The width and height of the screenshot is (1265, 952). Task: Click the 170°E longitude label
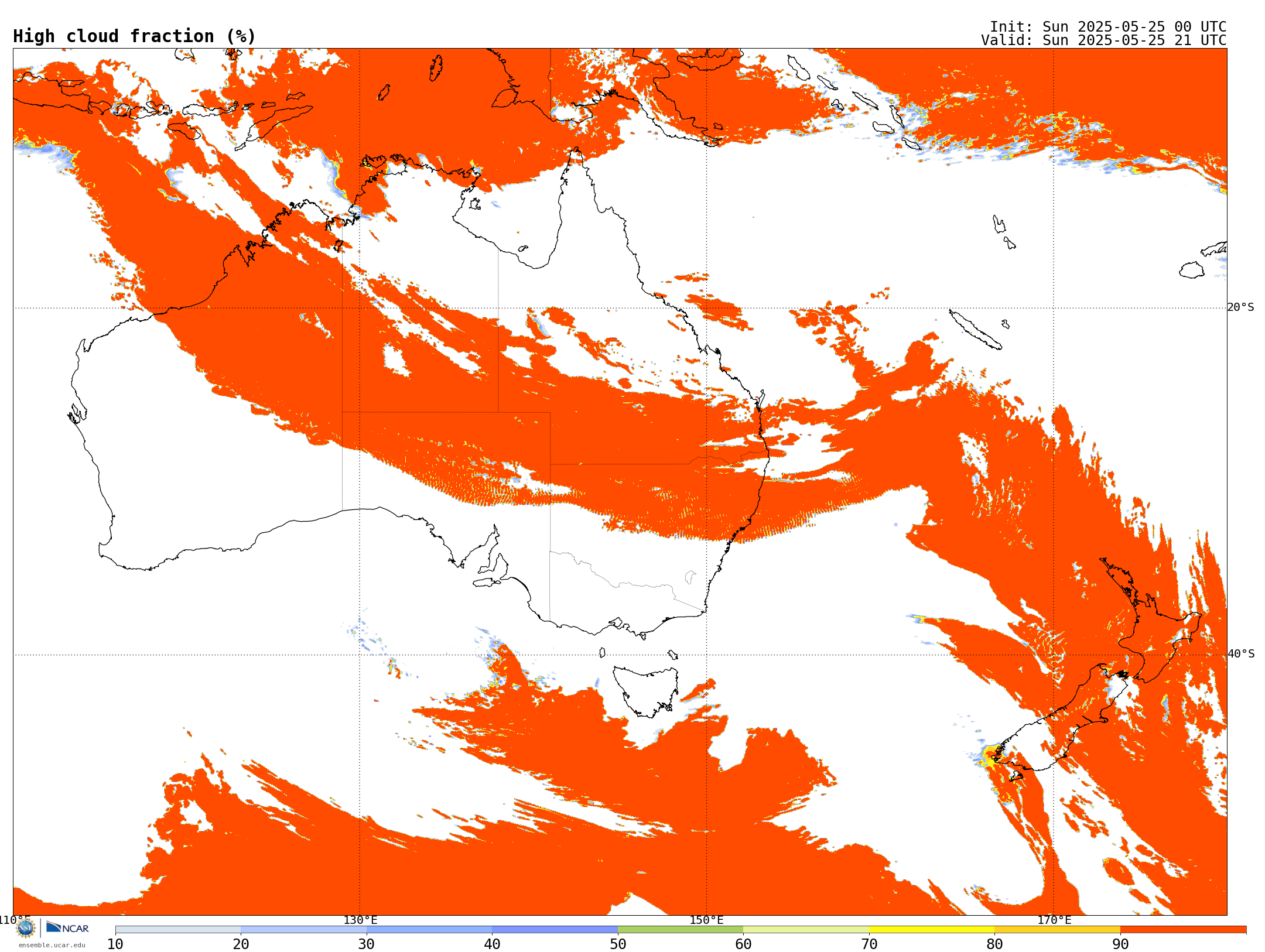(1054, 920)
